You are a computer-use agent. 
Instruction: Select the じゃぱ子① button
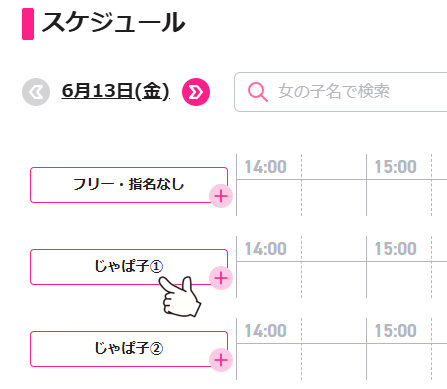[129, 267]
